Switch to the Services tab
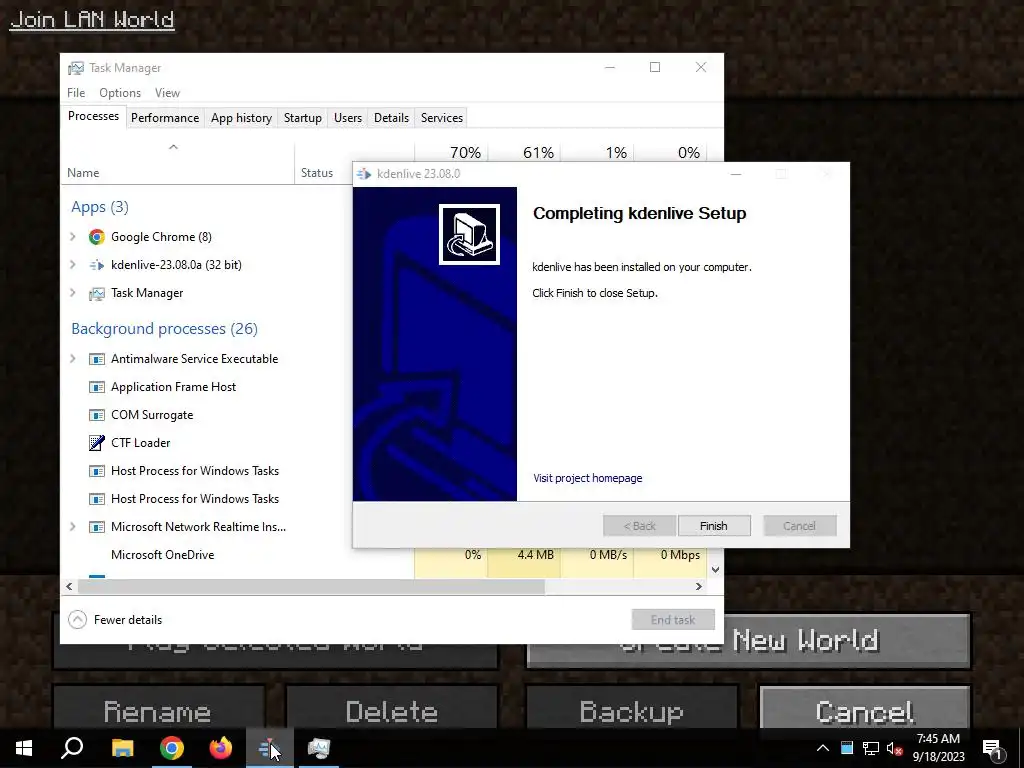 point(441,118)
